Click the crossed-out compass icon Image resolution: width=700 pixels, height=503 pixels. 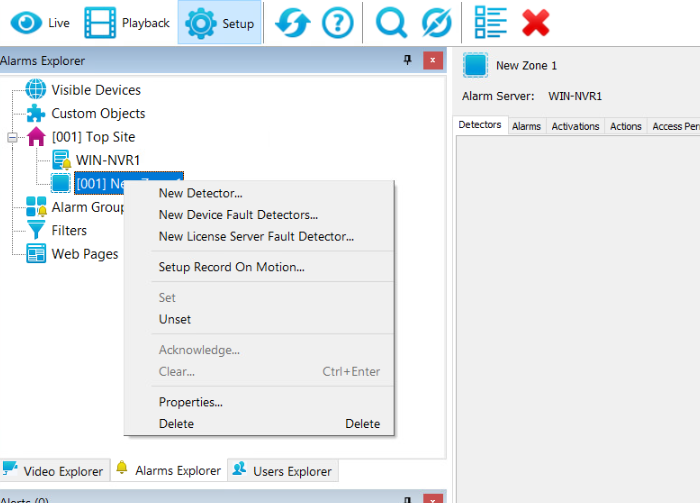[x=436, y=23]
